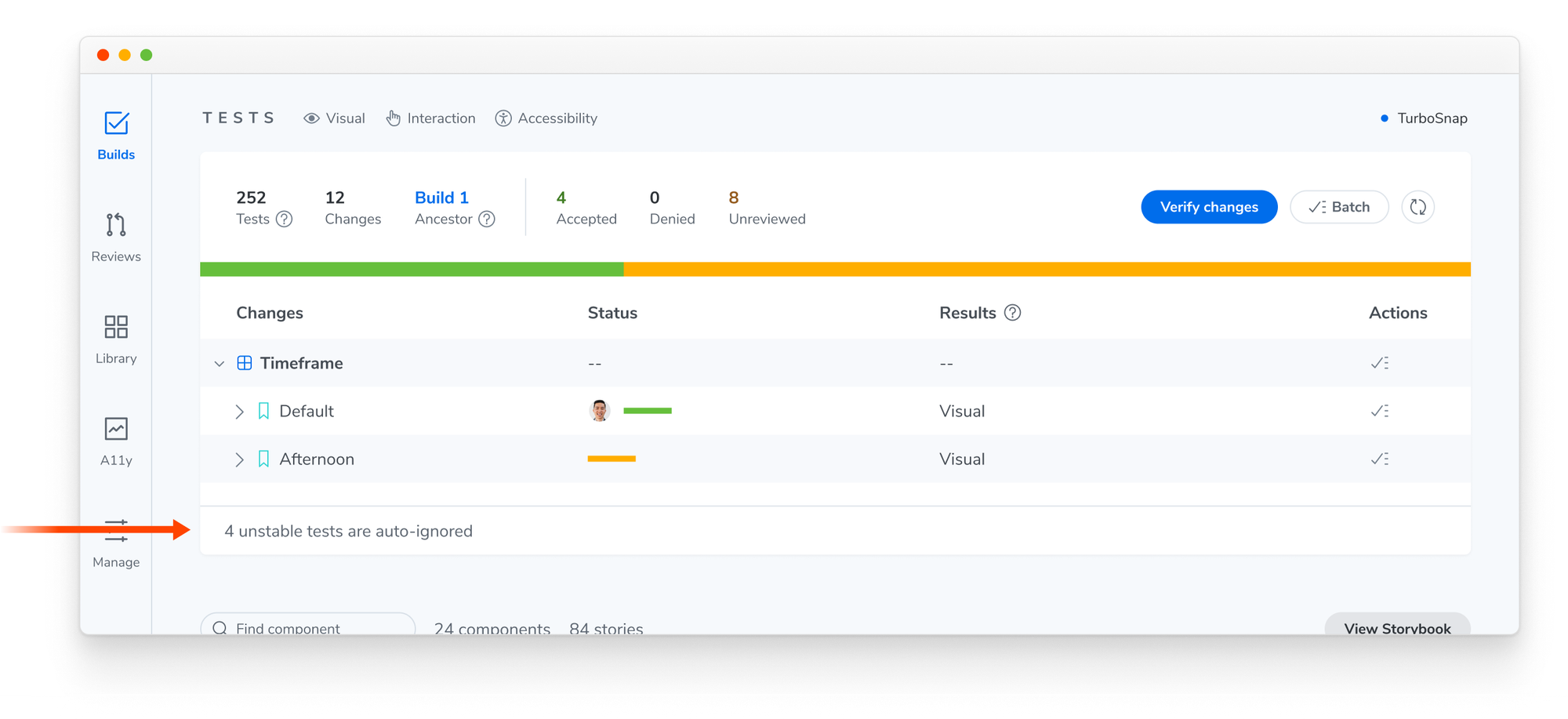Click green accepted portion of progress bar
This screenshot has width=1568, height=719.
pyautogui.click(x=412, y=269)
